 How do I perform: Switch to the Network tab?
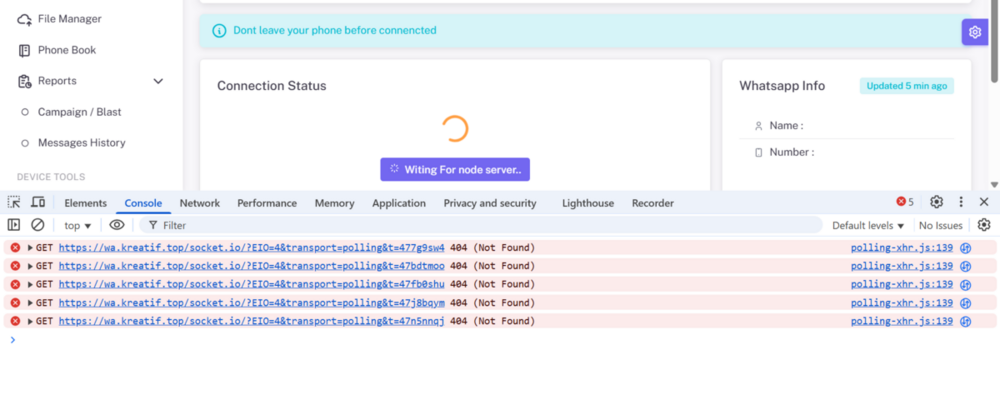200,203
